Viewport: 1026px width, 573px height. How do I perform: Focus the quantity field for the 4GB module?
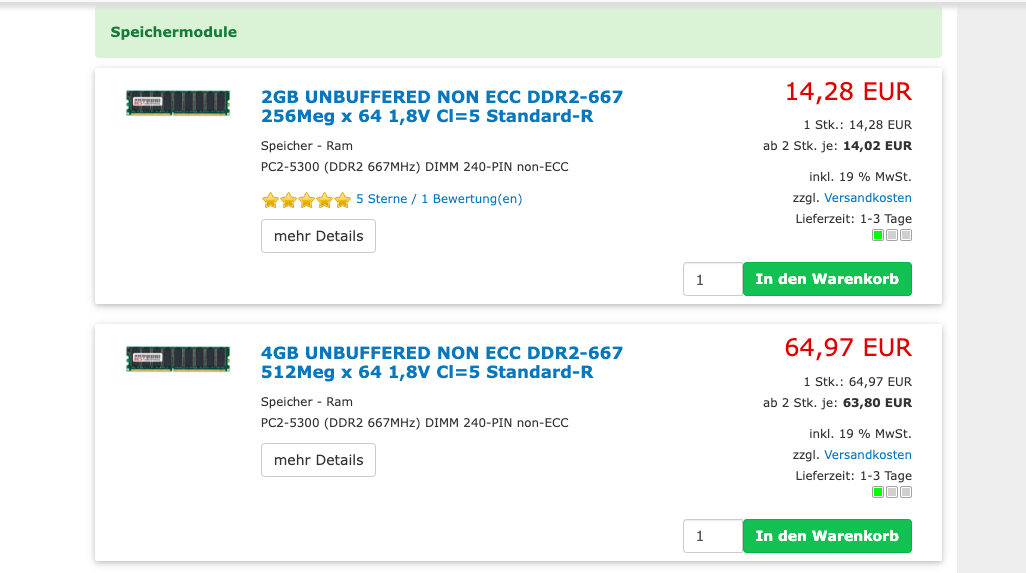[x=712, y=536]
